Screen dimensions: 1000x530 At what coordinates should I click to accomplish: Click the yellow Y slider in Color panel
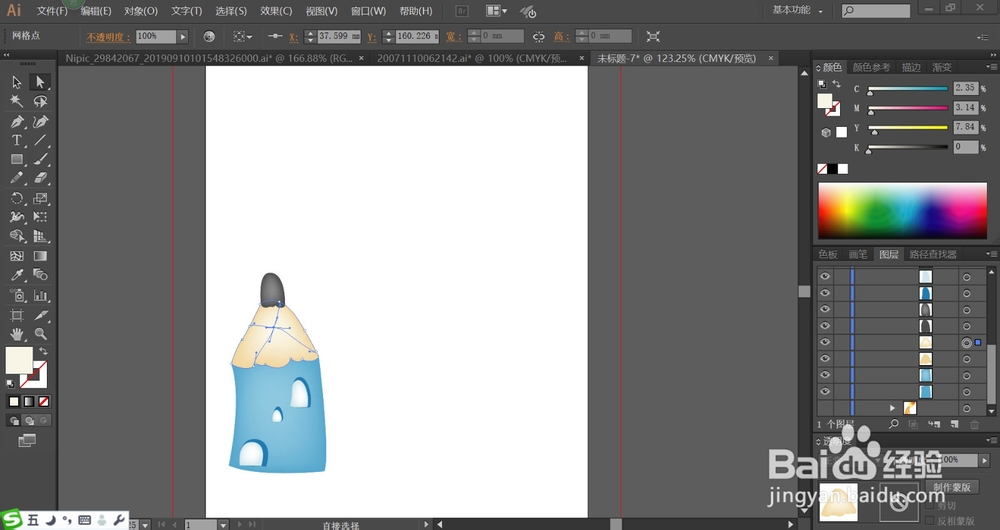908,128
